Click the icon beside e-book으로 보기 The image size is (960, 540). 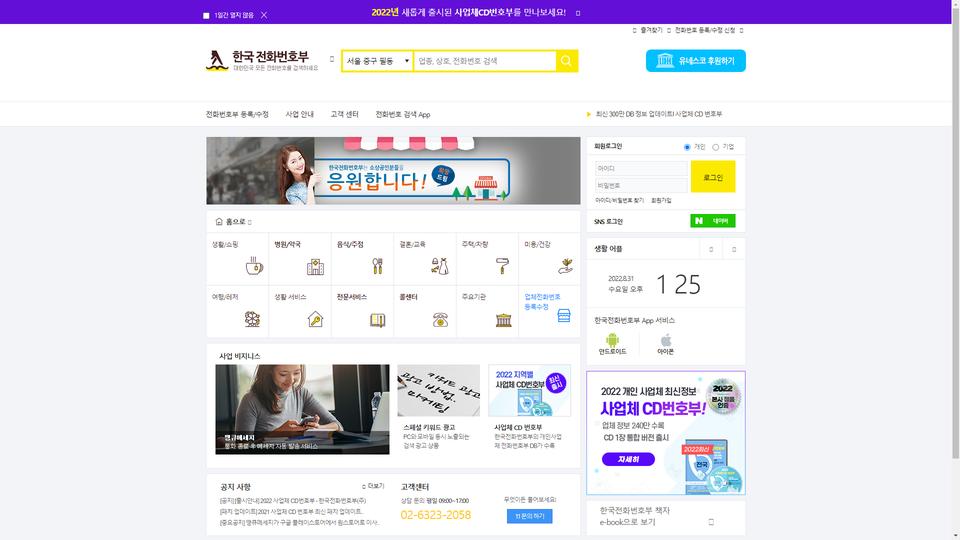pos(711,522)
